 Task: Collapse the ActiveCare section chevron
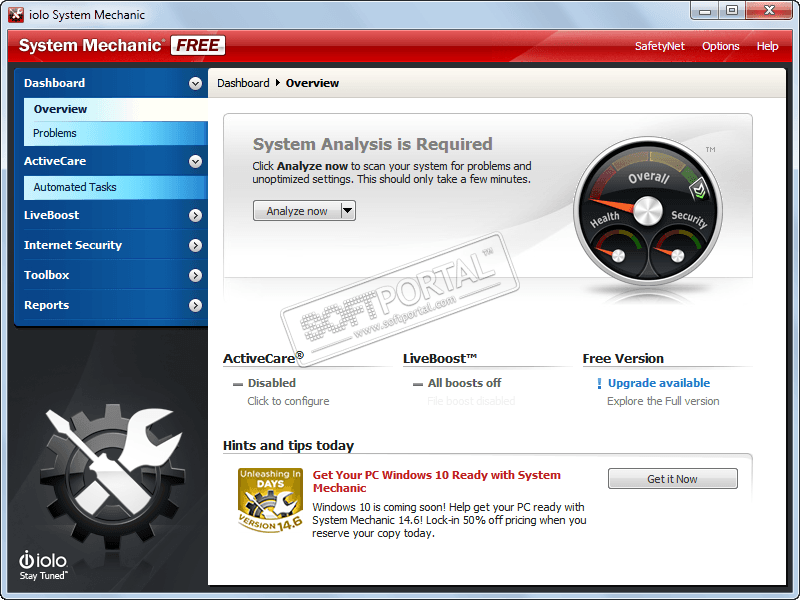pyautogui.click(x=195, y=161)
